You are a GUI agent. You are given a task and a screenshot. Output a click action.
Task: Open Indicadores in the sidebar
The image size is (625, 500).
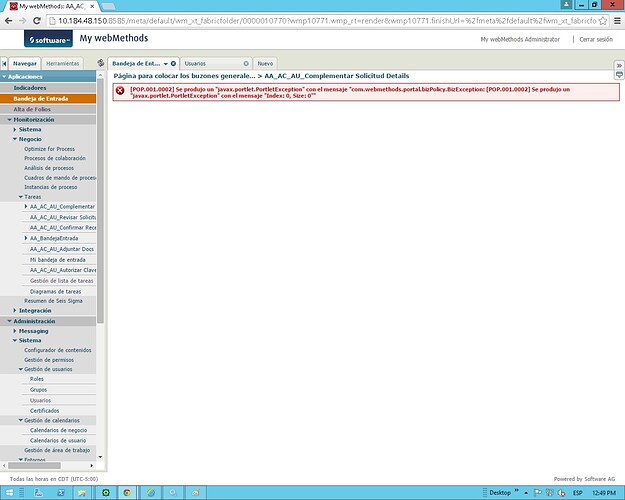coord(30,88)
